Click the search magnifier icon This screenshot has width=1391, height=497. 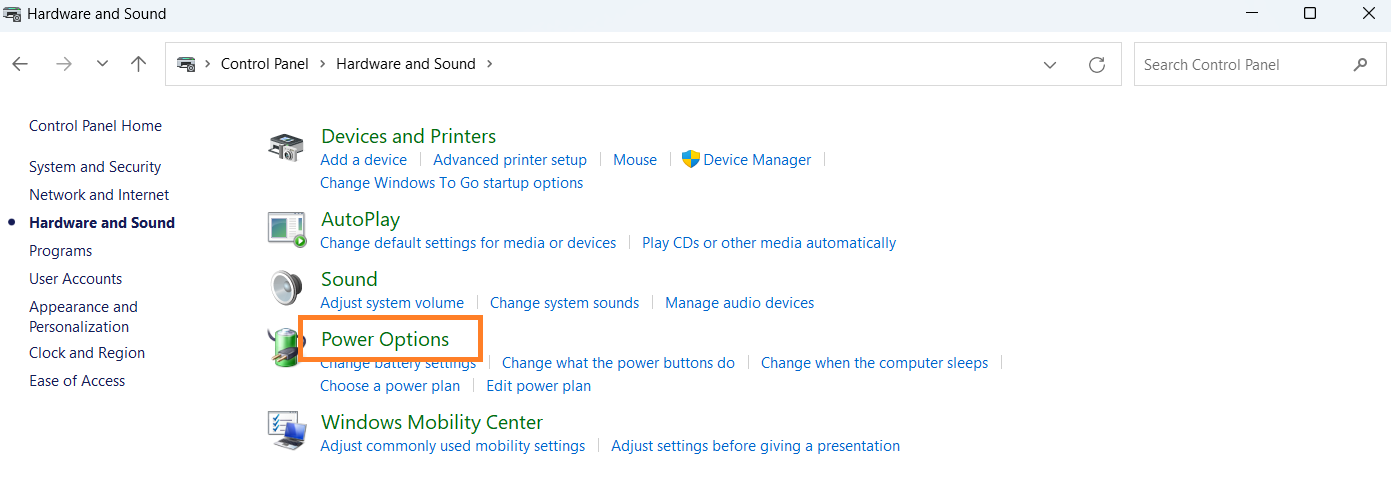(x=1360, y=64)
